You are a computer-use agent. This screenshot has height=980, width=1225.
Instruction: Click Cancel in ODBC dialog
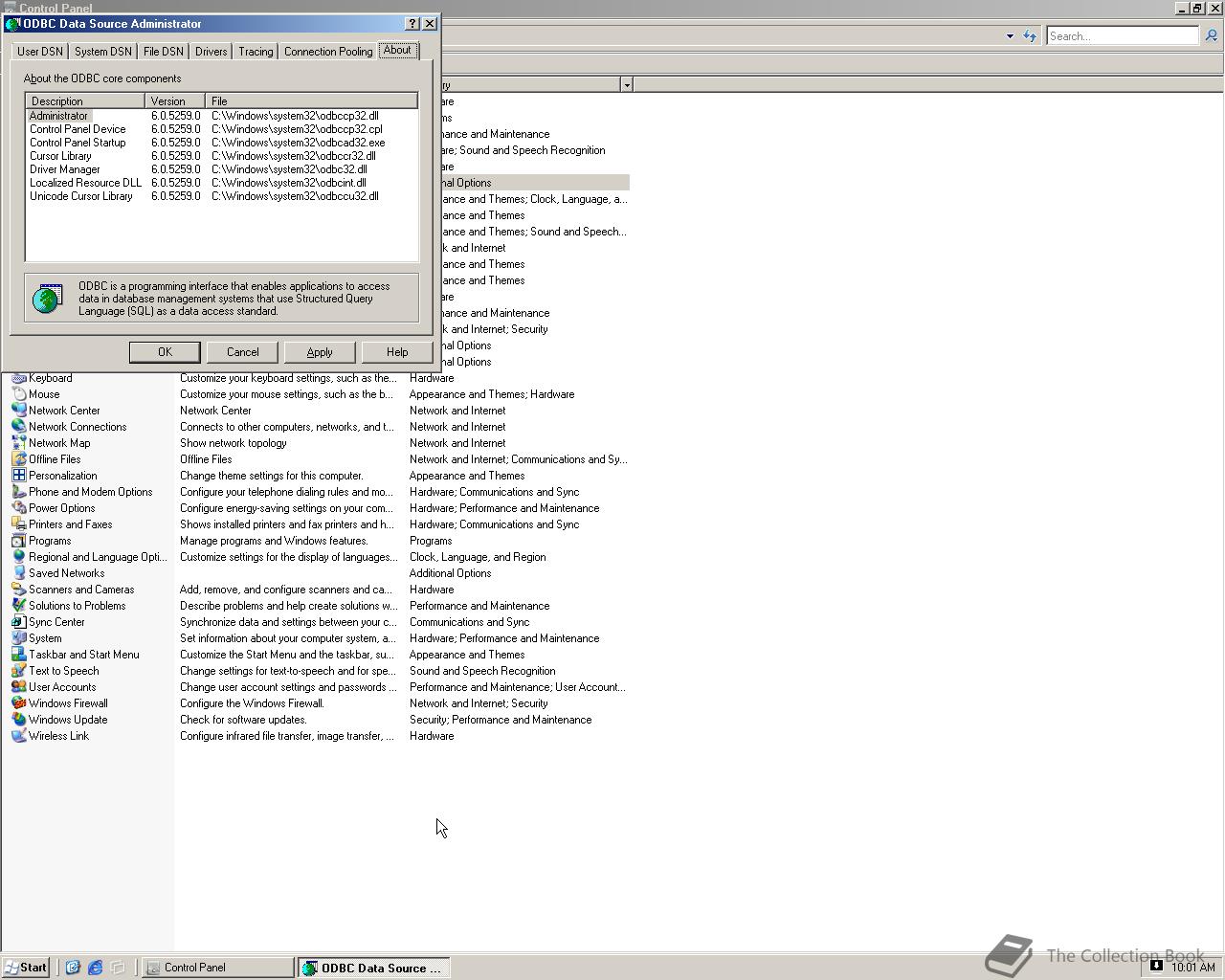tap(242, 352)
